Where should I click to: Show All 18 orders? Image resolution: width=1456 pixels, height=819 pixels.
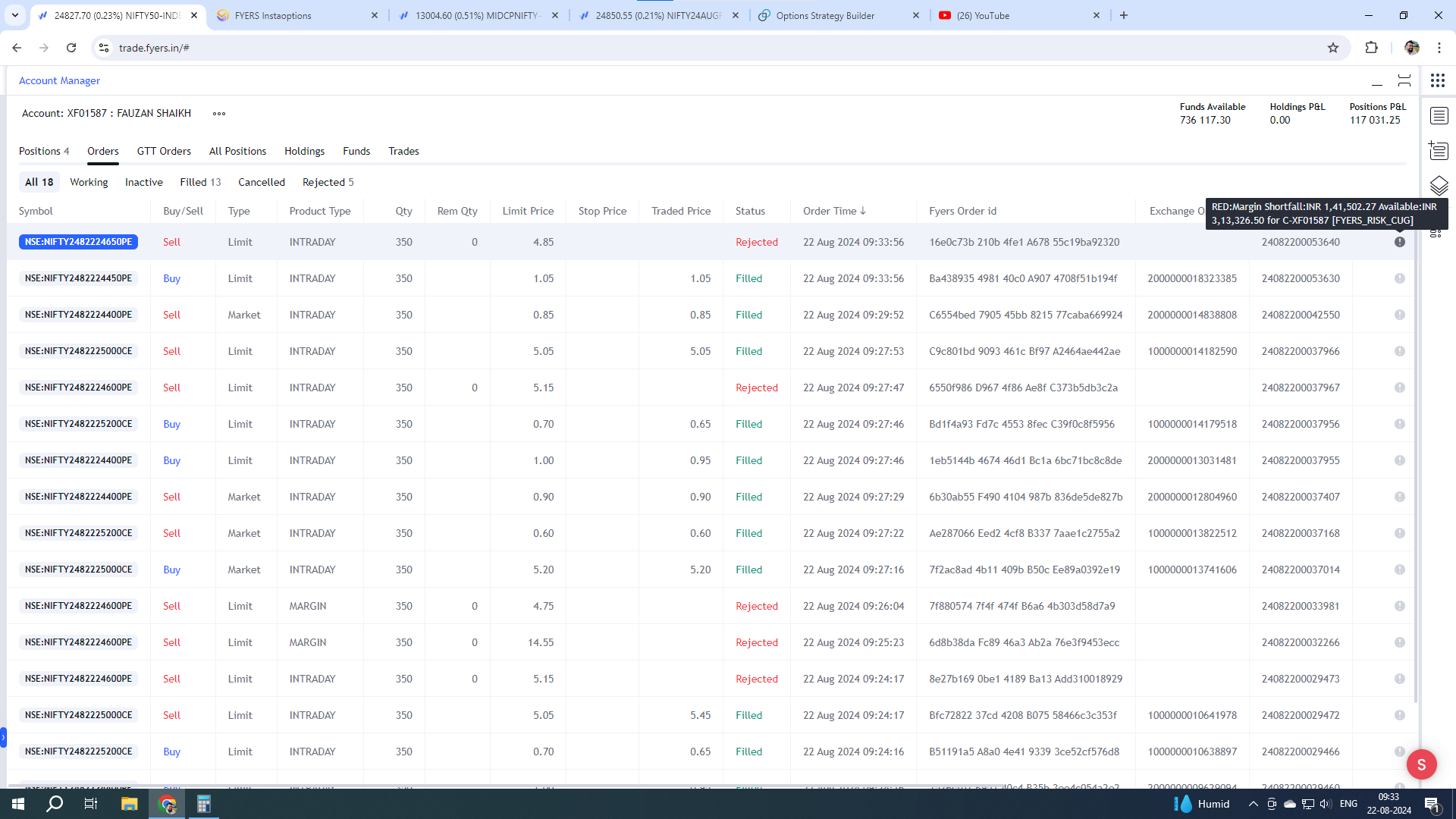click(x=39, y=182)
